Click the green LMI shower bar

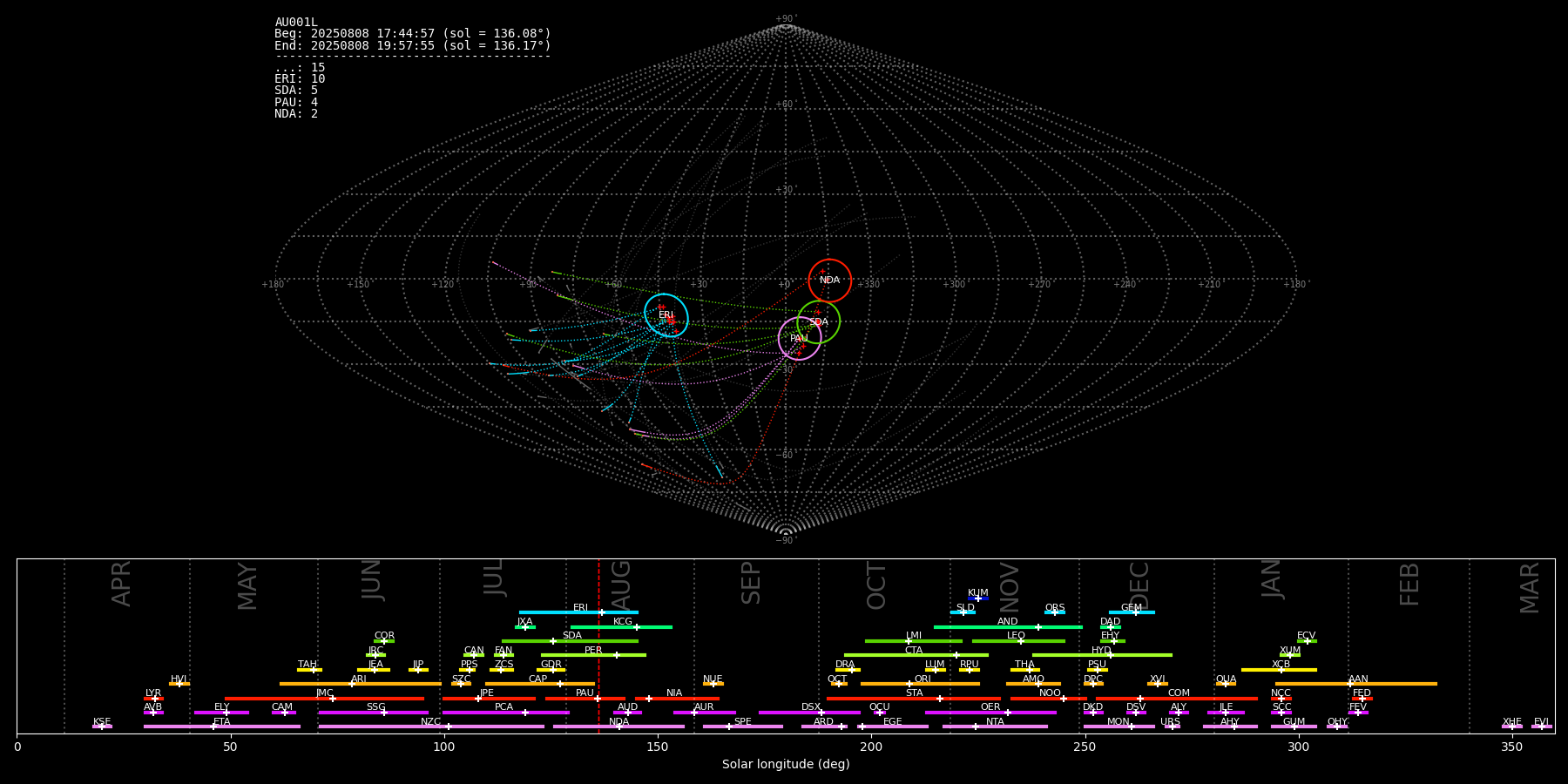[x=914, y=641]
